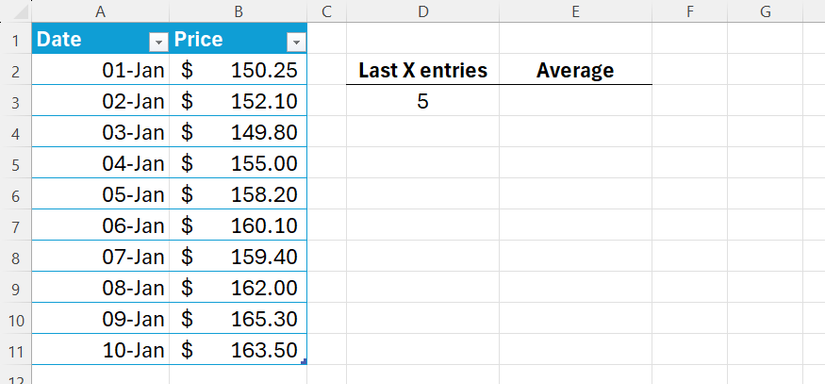Select row 4 header

pos(16,132)
